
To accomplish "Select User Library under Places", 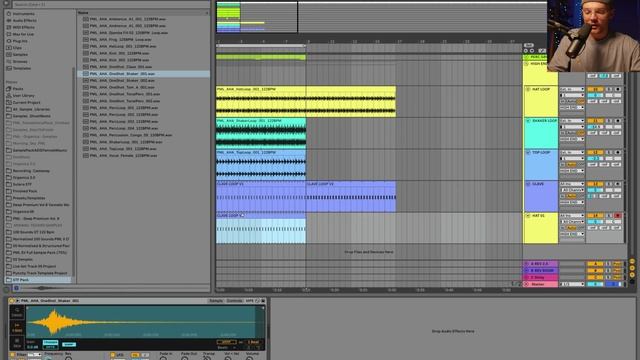I will 23,96.
